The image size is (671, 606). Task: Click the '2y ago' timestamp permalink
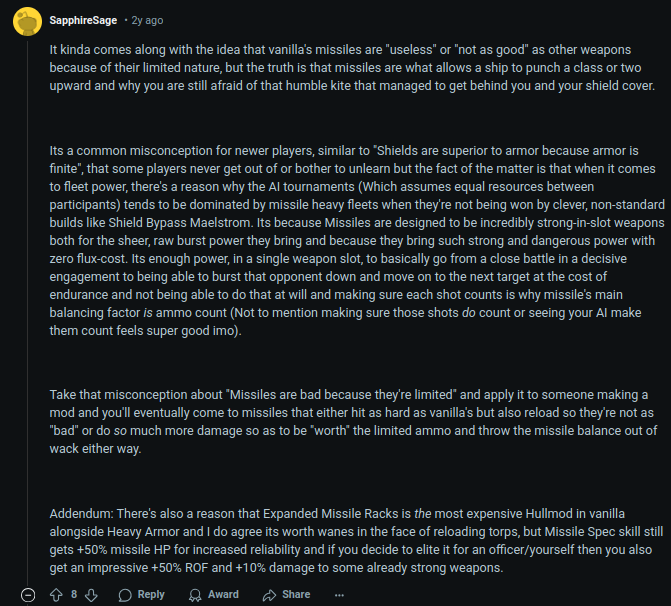click(147, 20)
